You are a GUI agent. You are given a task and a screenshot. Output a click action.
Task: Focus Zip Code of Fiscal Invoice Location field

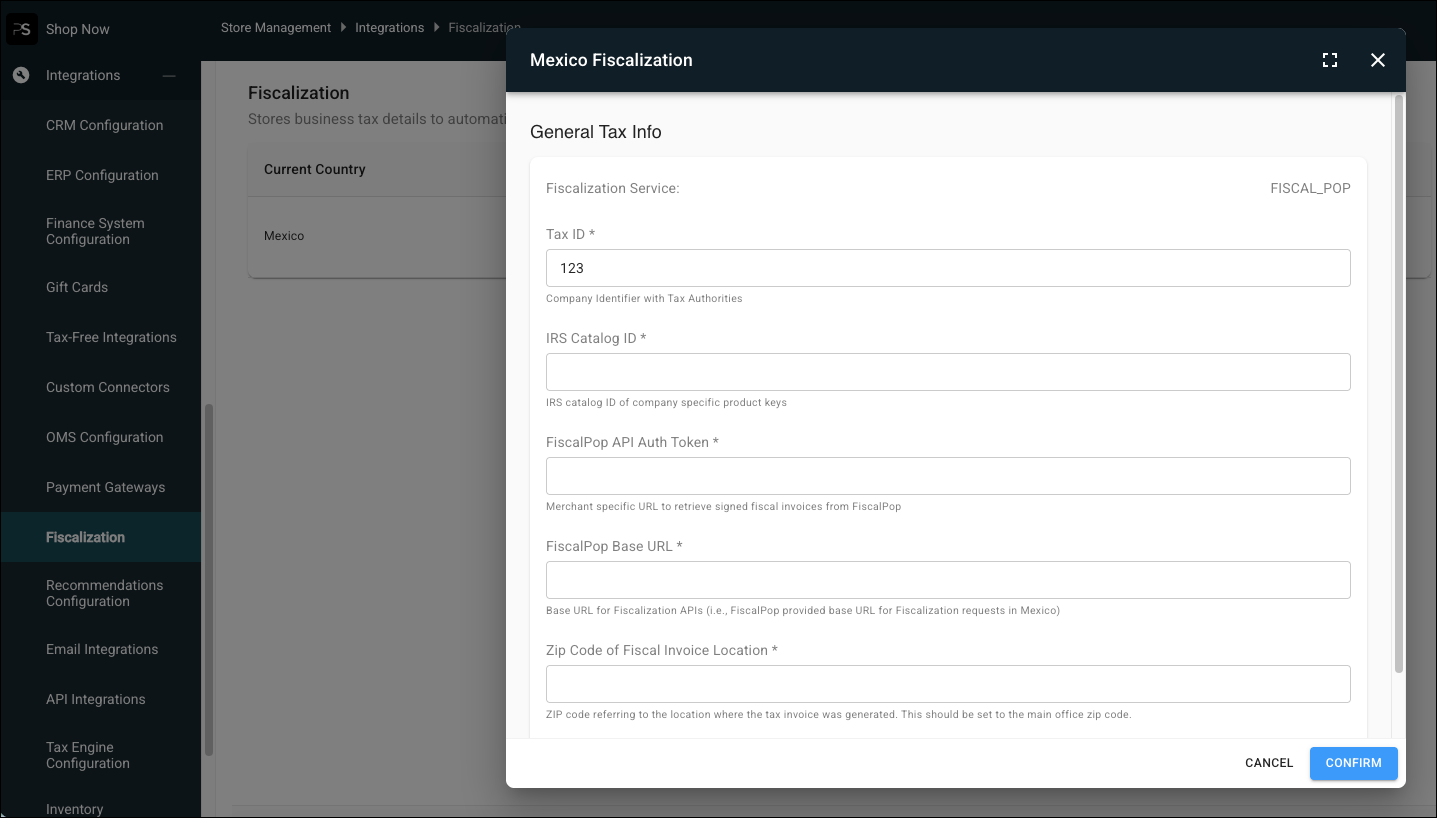[948, 684]
